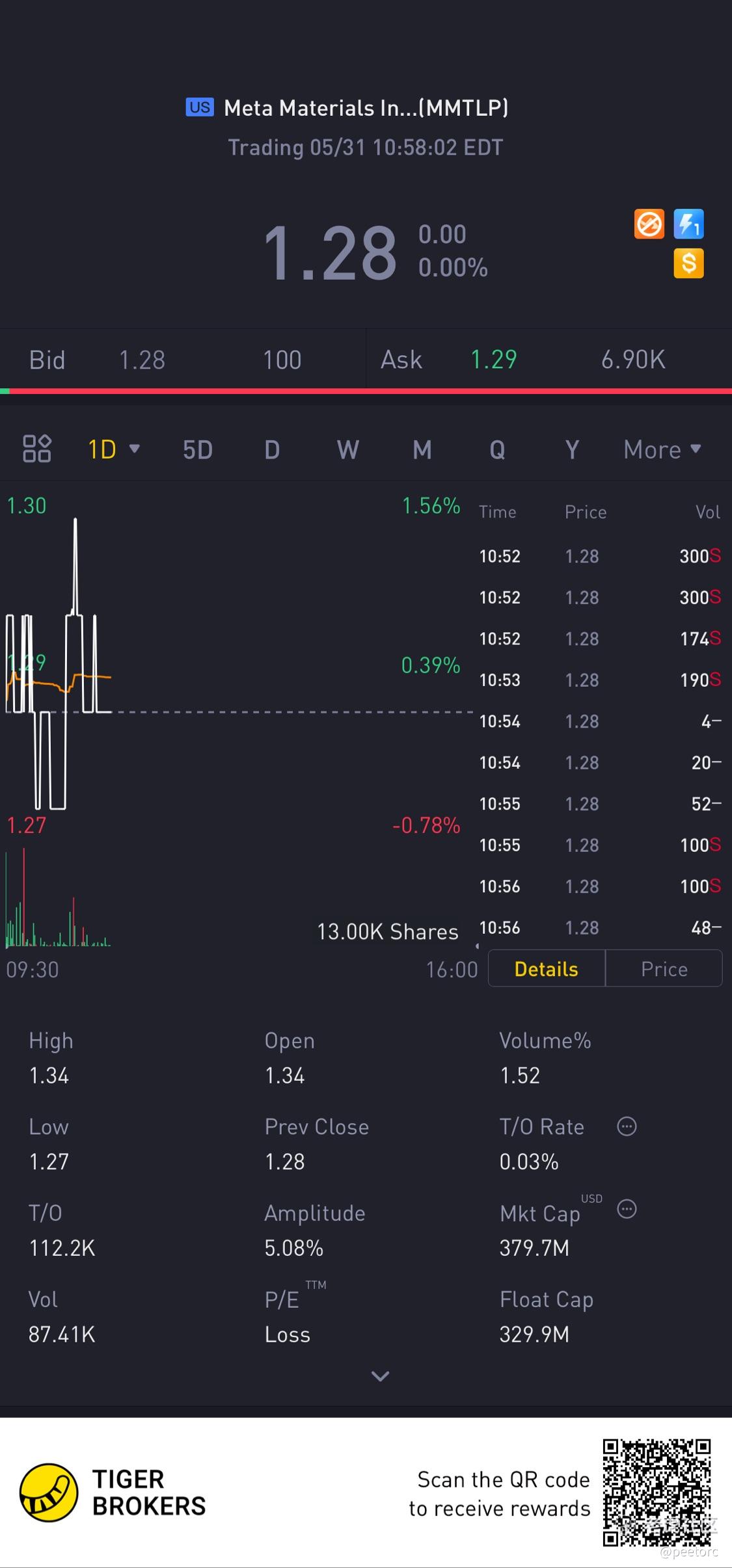Tap the large 1.28 last price

pos(330,252)
